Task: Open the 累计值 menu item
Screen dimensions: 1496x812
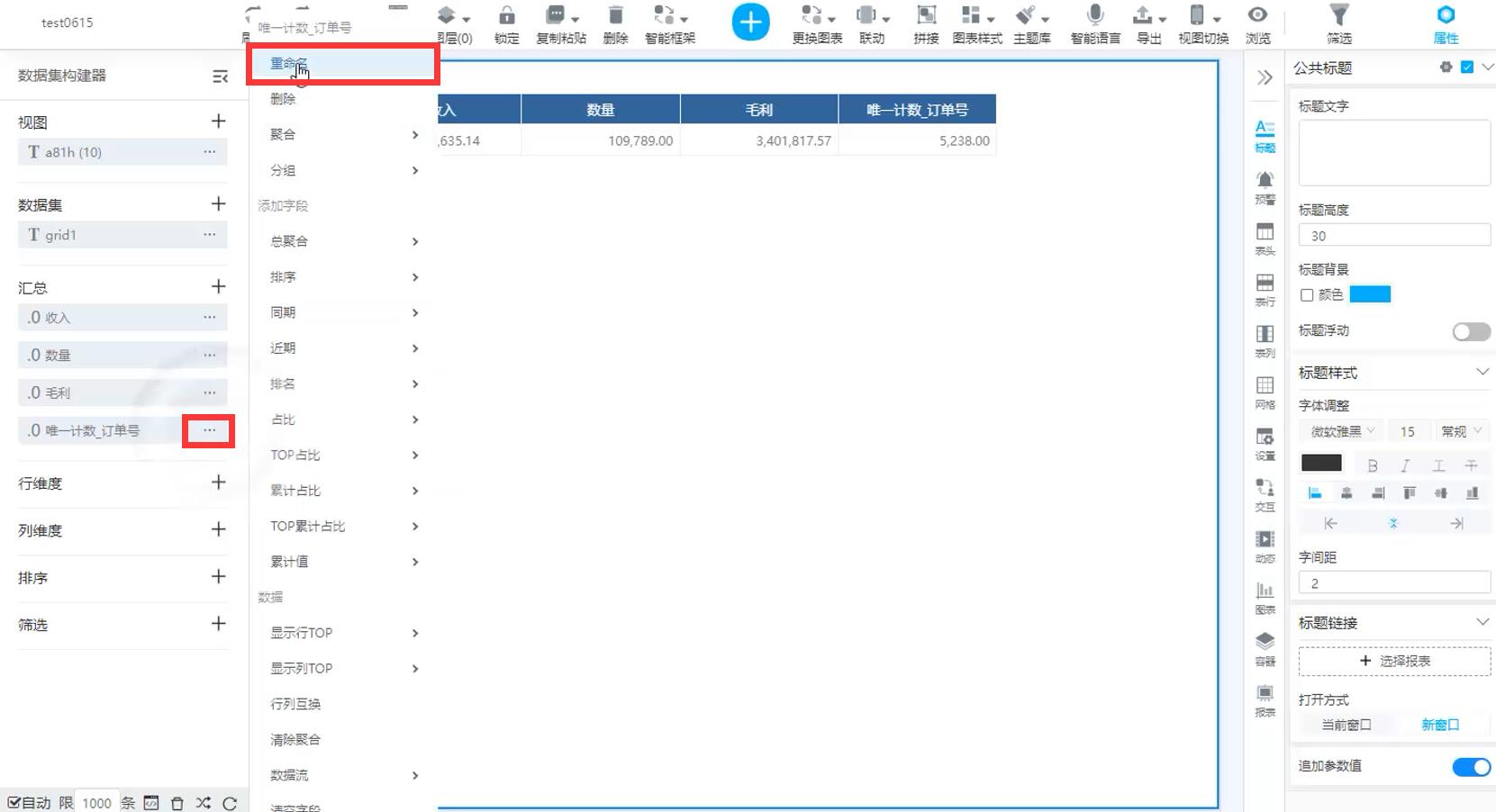Action: coord(343,562)
